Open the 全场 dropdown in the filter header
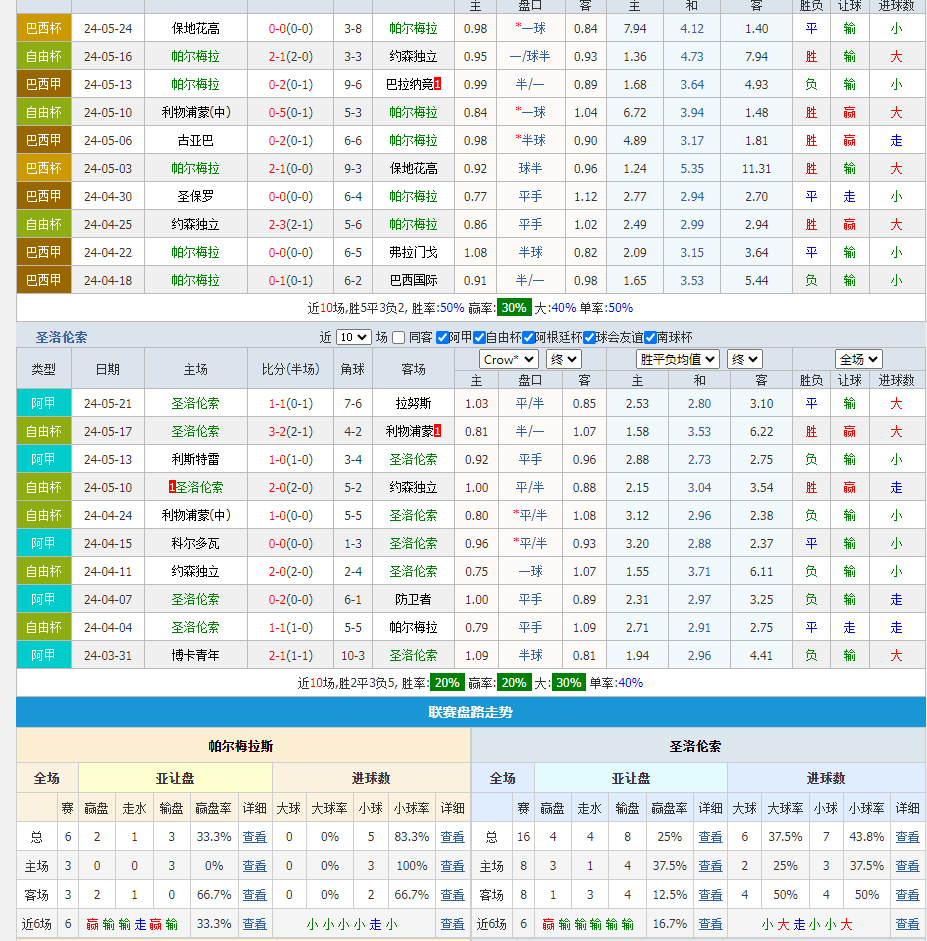The width and height of the screenshot is (927, 941). pos(858,359)
